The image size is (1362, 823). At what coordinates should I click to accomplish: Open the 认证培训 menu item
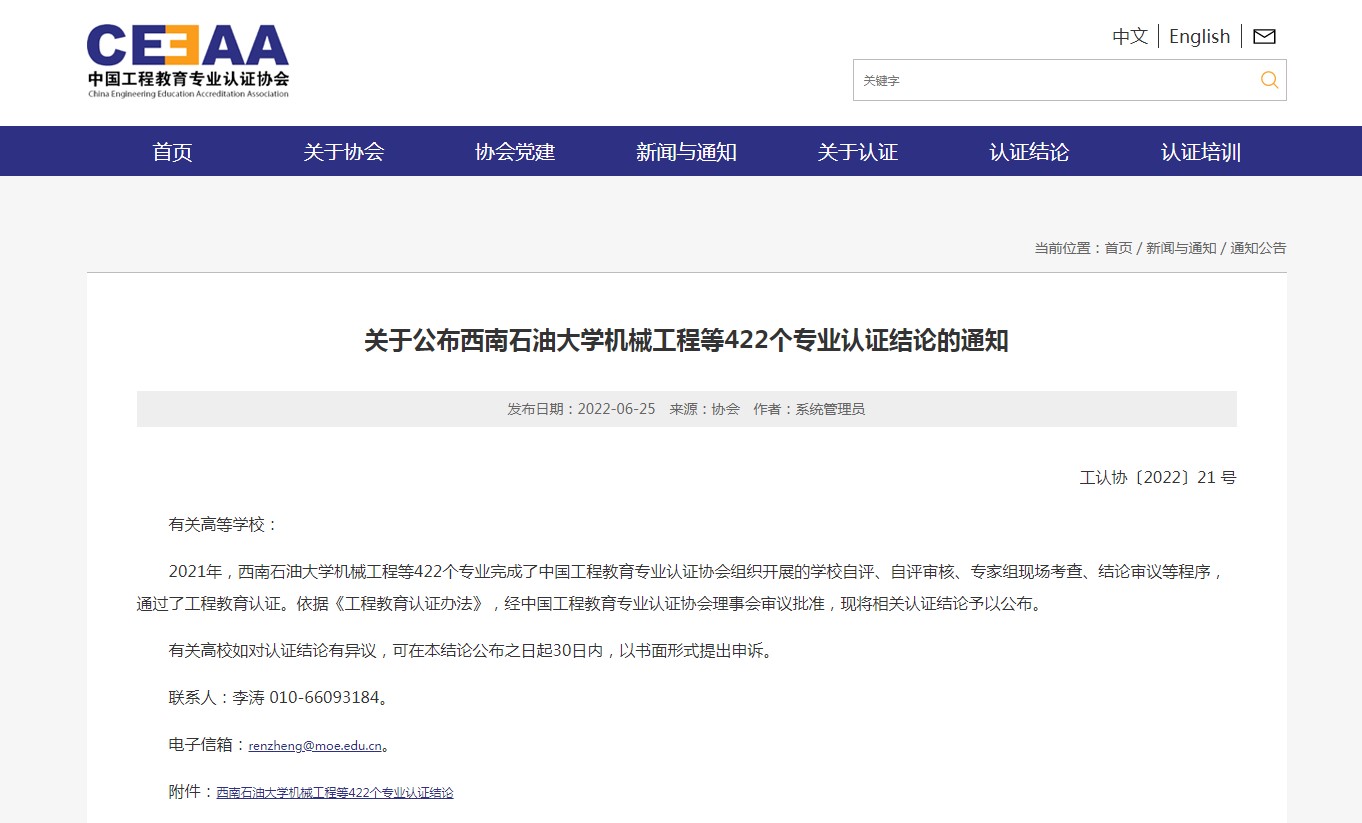click(1200, 152)
